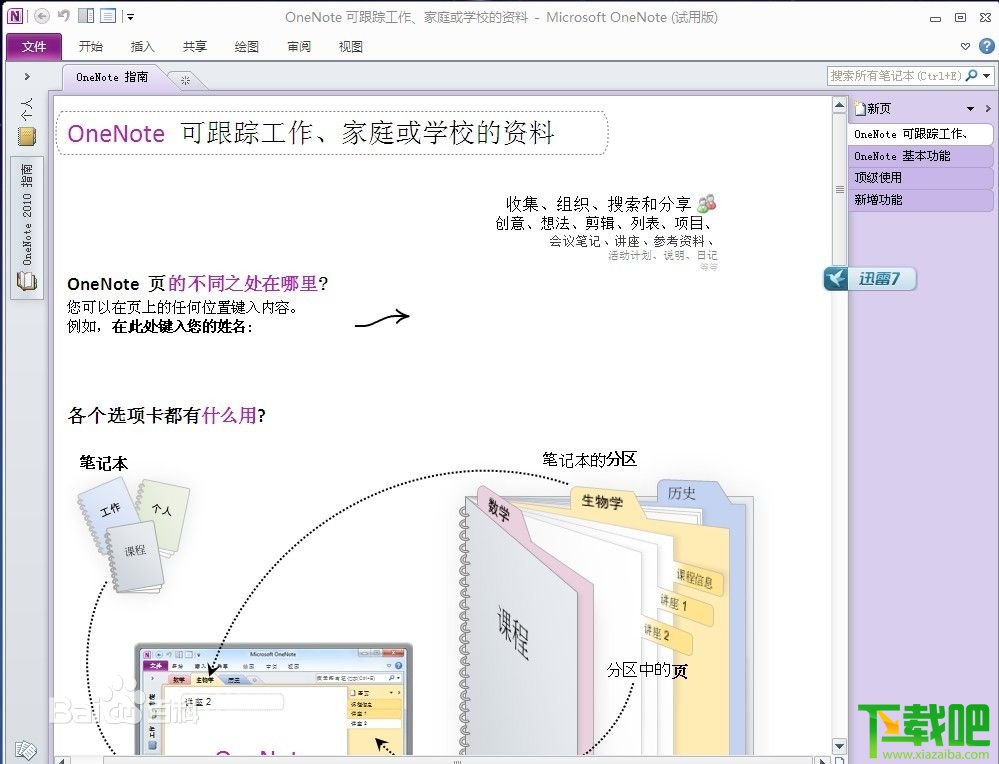The height and width of the screenshot is (764, 999).
Task: Go back with the Back arrow button
Action: [41, 17]
